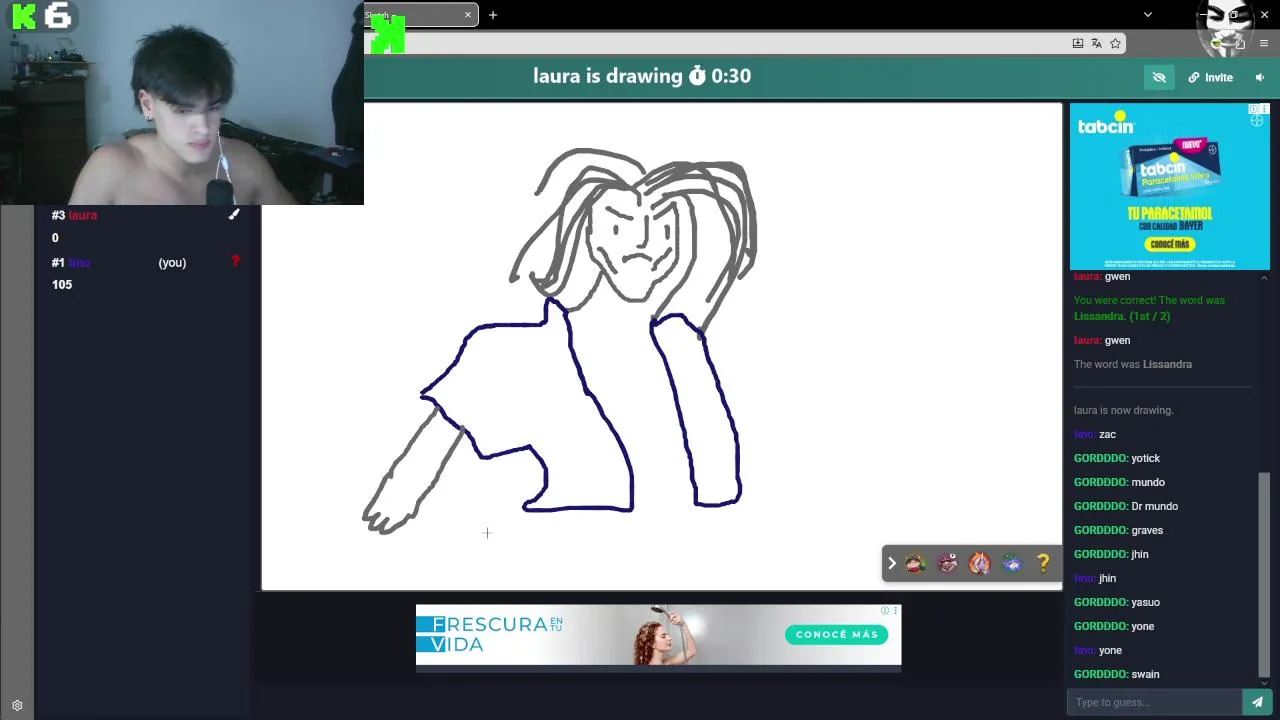1280x720 pixels.
Task: Click the drawn character's face on canvas
Action: point(637,245)
